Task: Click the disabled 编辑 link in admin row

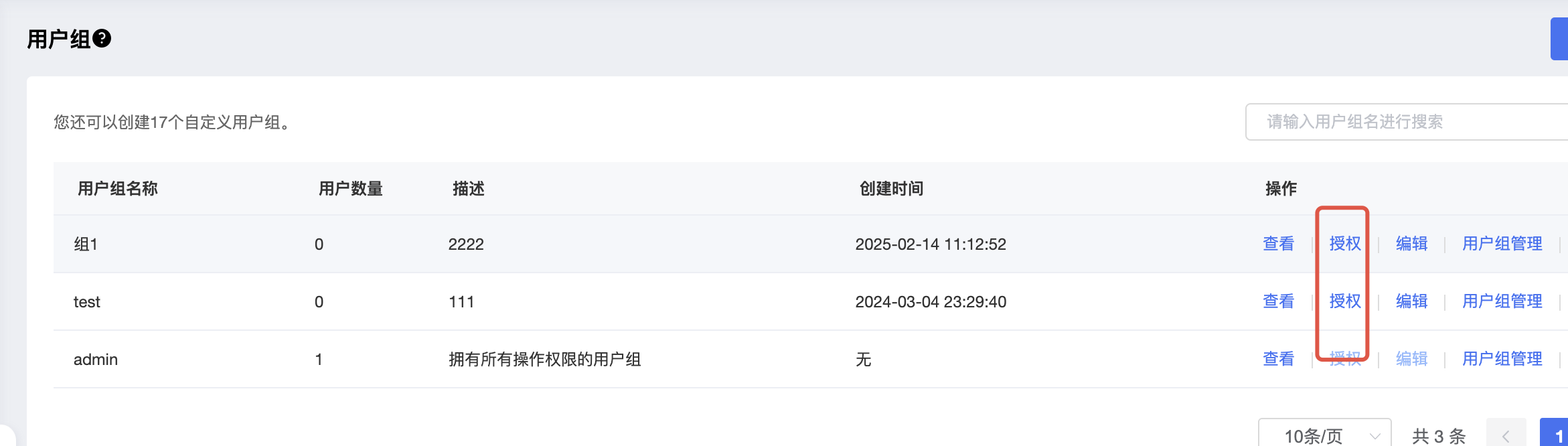Action: tap(1411, 359)
